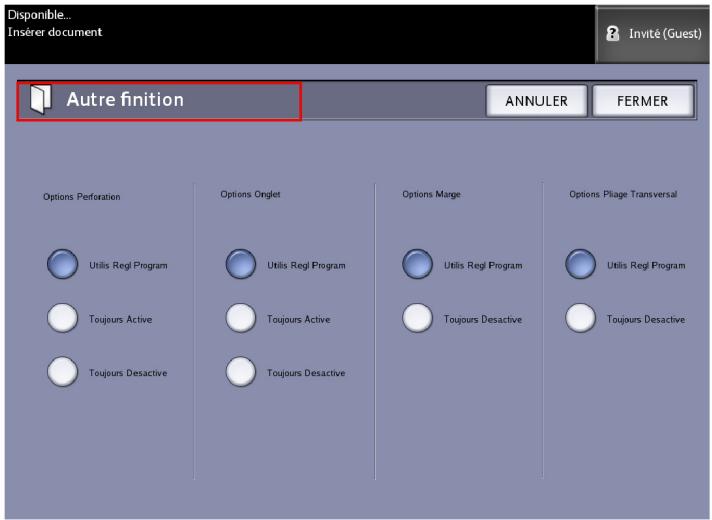Set Options Perforation to Toujours Desactive

point(63,373)
